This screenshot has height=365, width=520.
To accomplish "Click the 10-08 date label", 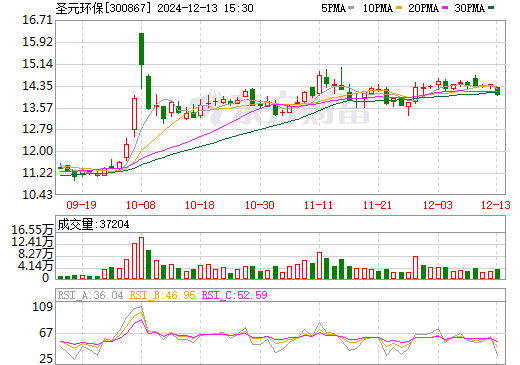I will (141, 205).
